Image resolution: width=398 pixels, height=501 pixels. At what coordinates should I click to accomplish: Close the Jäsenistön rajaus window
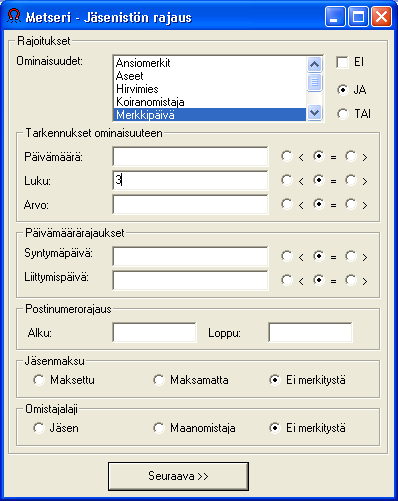(x=381, y=16)
